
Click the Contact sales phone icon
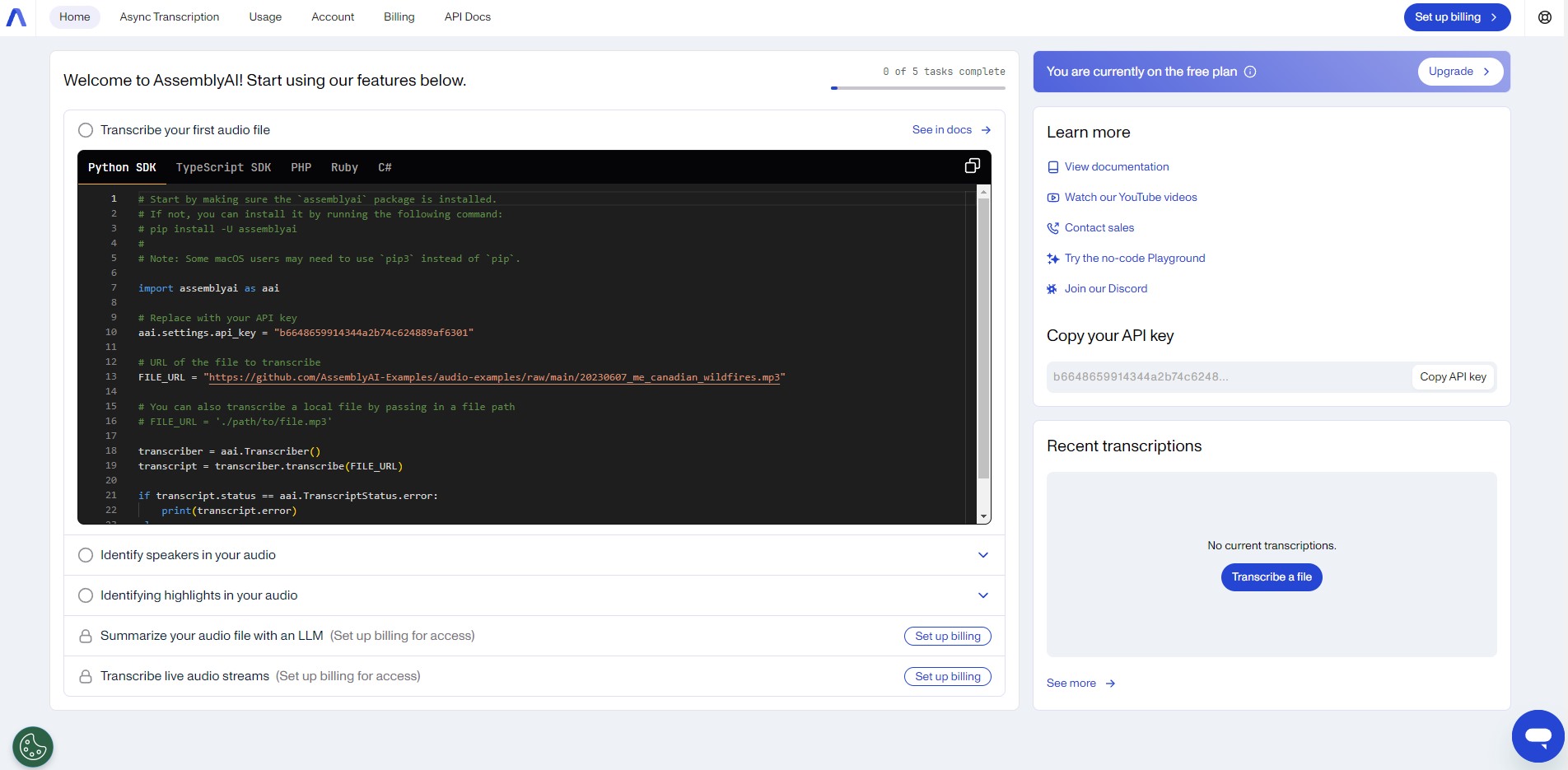[1052, 228]
